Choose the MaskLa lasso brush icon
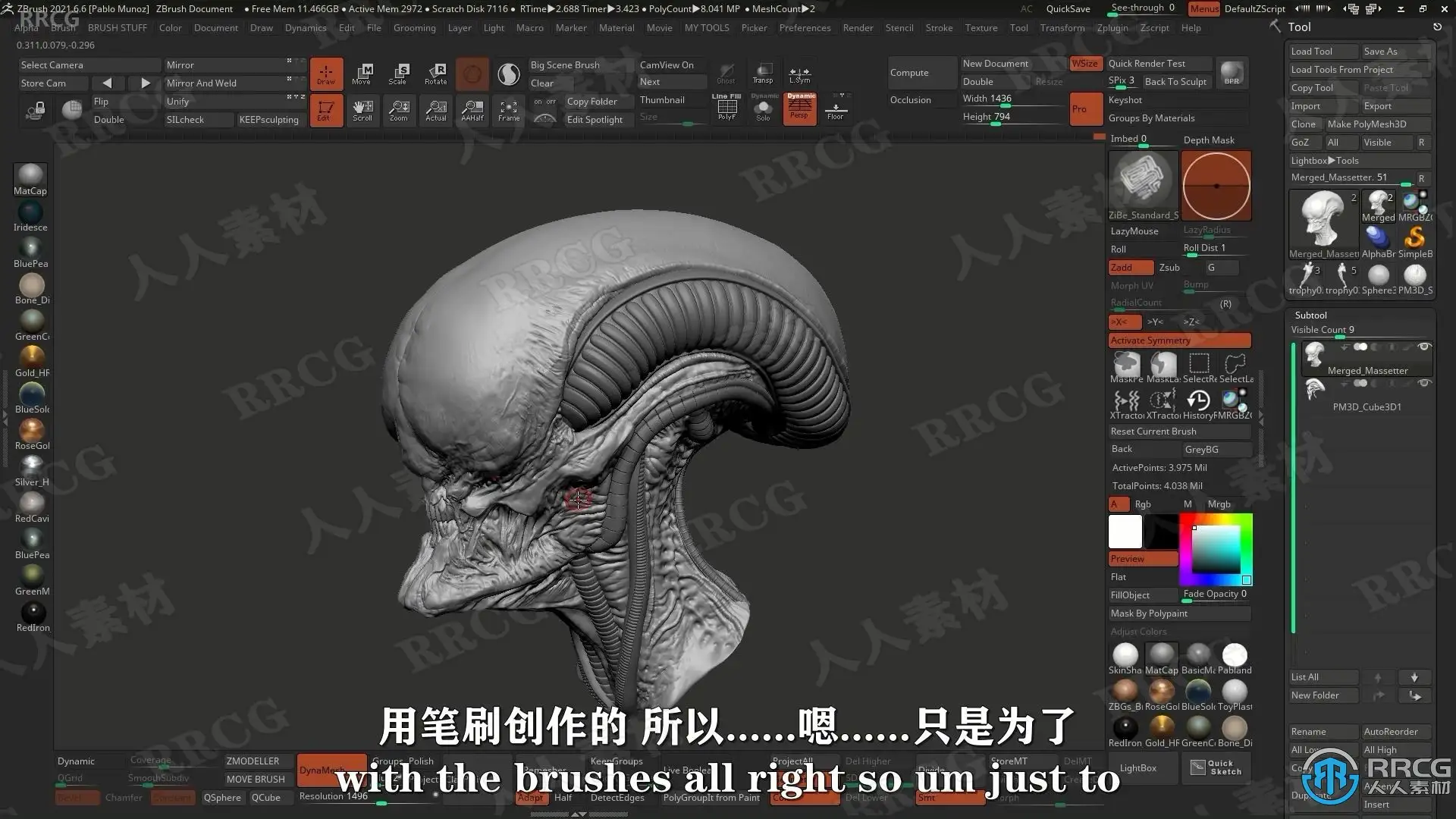Image resolution: width=1456 pixels, height=819 pixels. coord(1163,367)
